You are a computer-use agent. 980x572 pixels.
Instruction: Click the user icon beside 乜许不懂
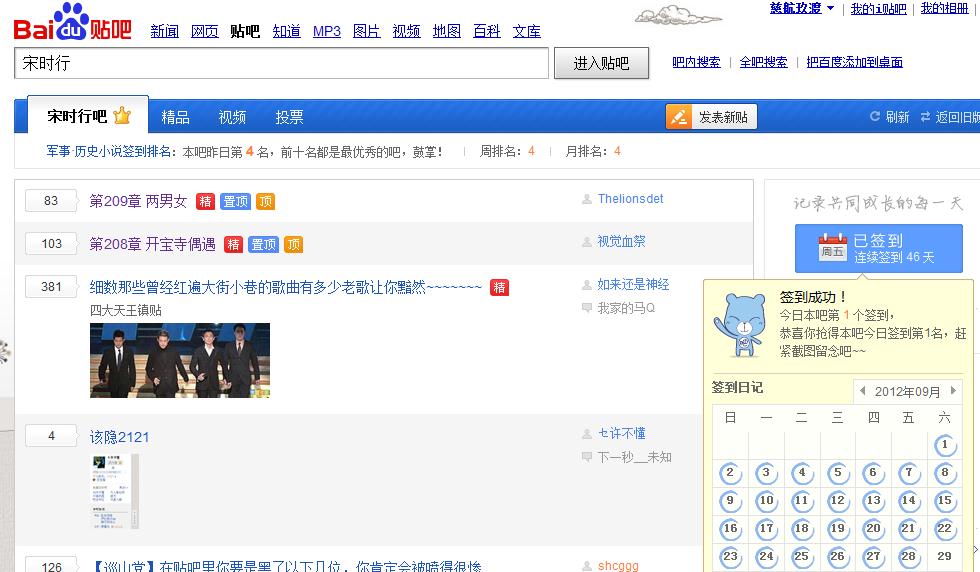point(587,434)
